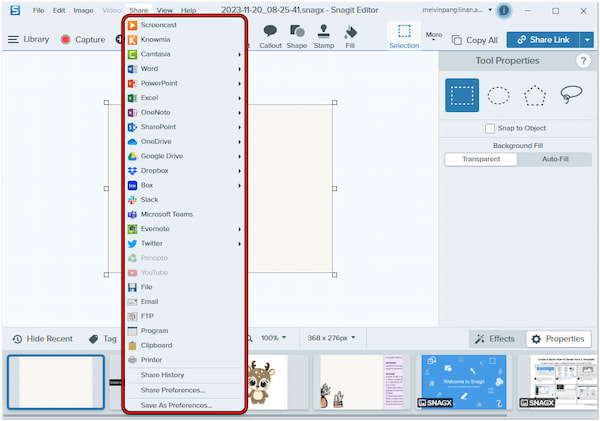Set background fill to Transparent
Screen dimensions: 600x421
pos(481,159)
